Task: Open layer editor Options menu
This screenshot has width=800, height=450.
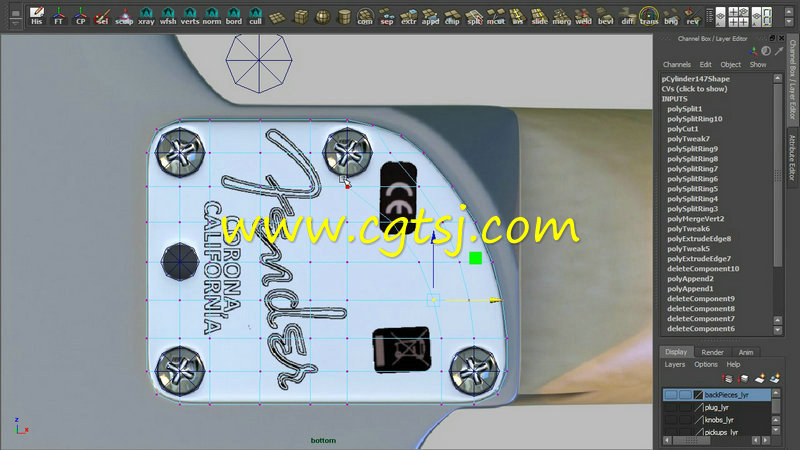Action: click(x=706, y=364)
